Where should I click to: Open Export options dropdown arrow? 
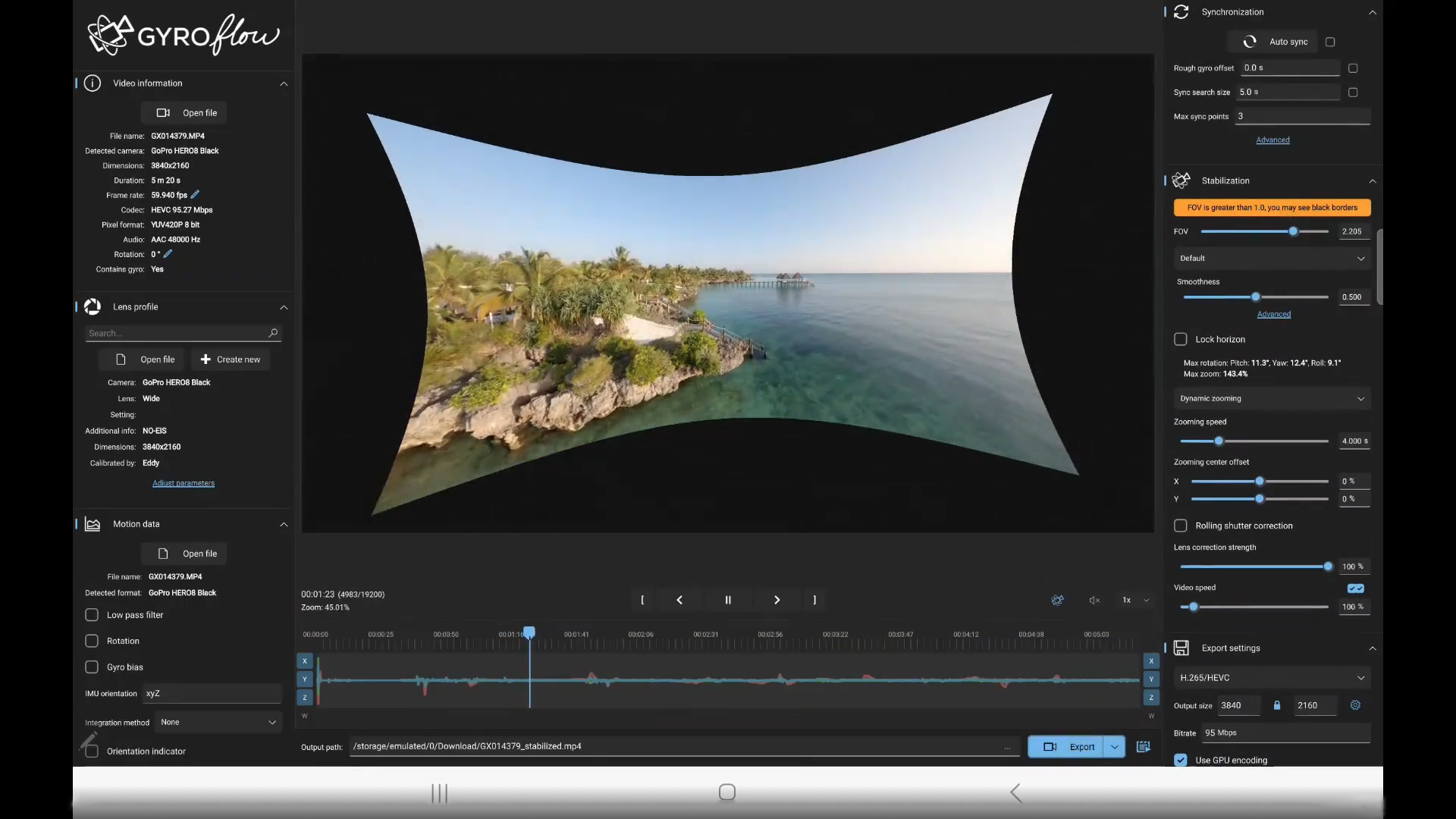click(x=1114, y=747)
